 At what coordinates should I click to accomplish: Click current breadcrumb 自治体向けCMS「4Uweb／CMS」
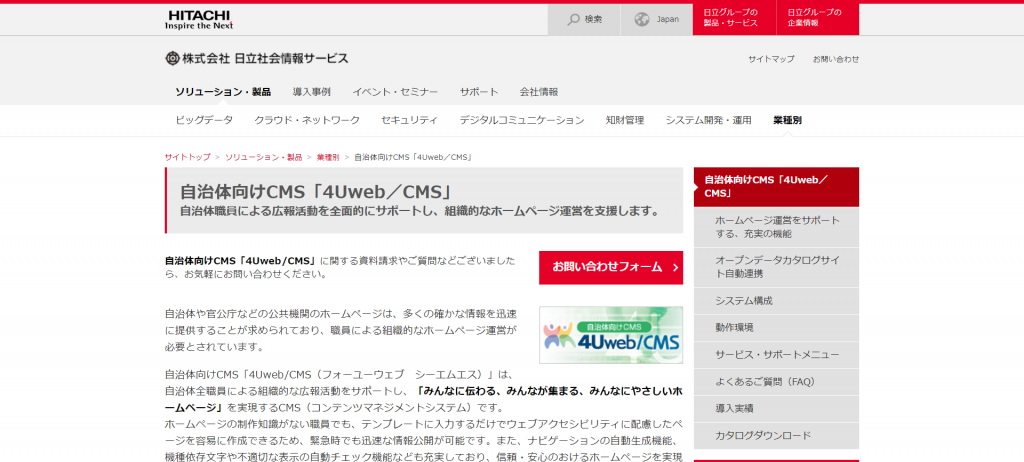coord(413,157)
